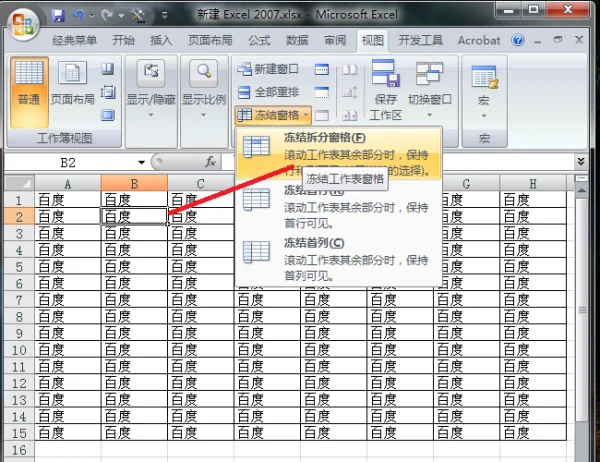Viewport: 600px width, 462px height.
Task: Select column H header
Action: pos(533,184)
